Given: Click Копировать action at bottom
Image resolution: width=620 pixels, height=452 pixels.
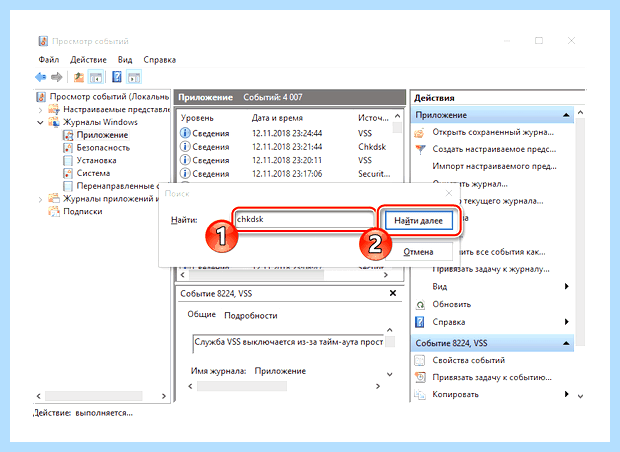Looking at the screenshot, I should tap(455, 395).
